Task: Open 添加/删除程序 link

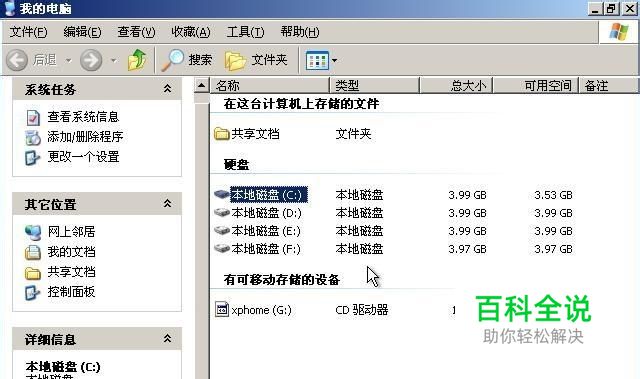Action: 85,137
